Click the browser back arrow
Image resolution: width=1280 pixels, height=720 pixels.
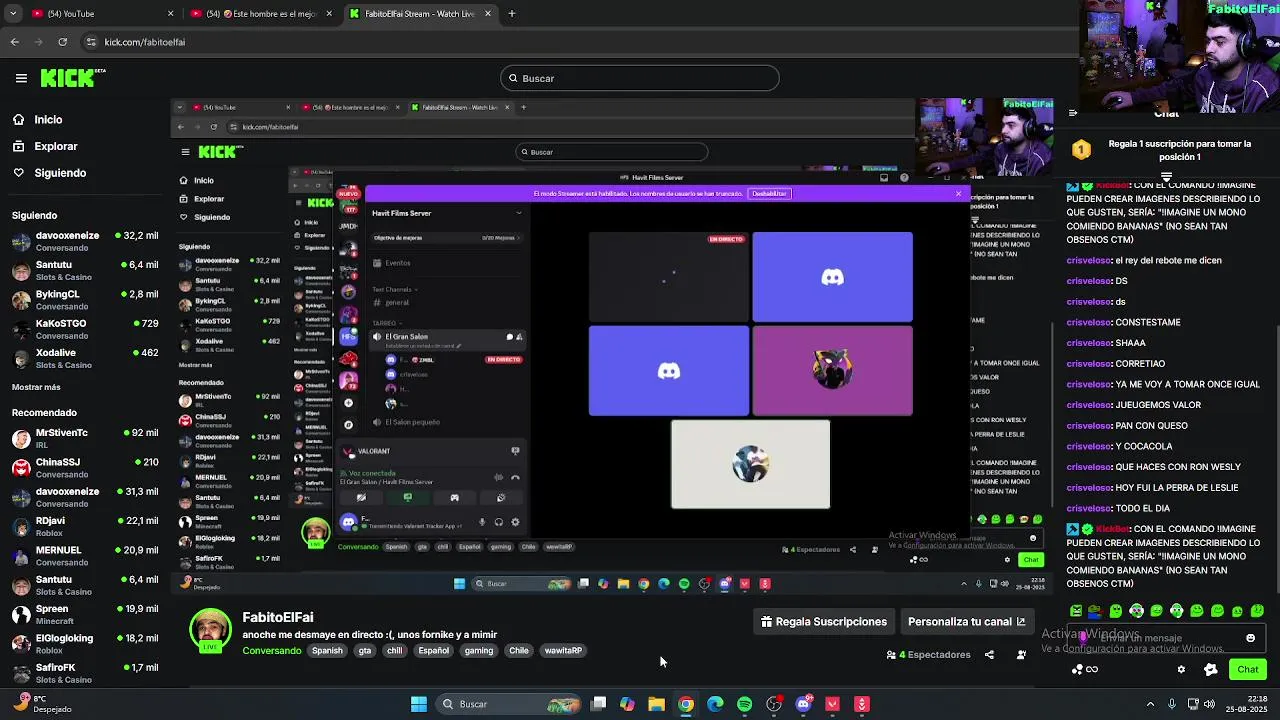tap(15, 42)
